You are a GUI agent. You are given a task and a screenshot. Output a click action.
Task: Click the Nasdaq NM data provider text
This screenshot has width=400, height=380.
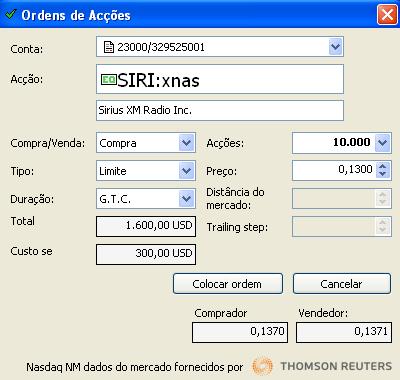(x=135, y=367)
